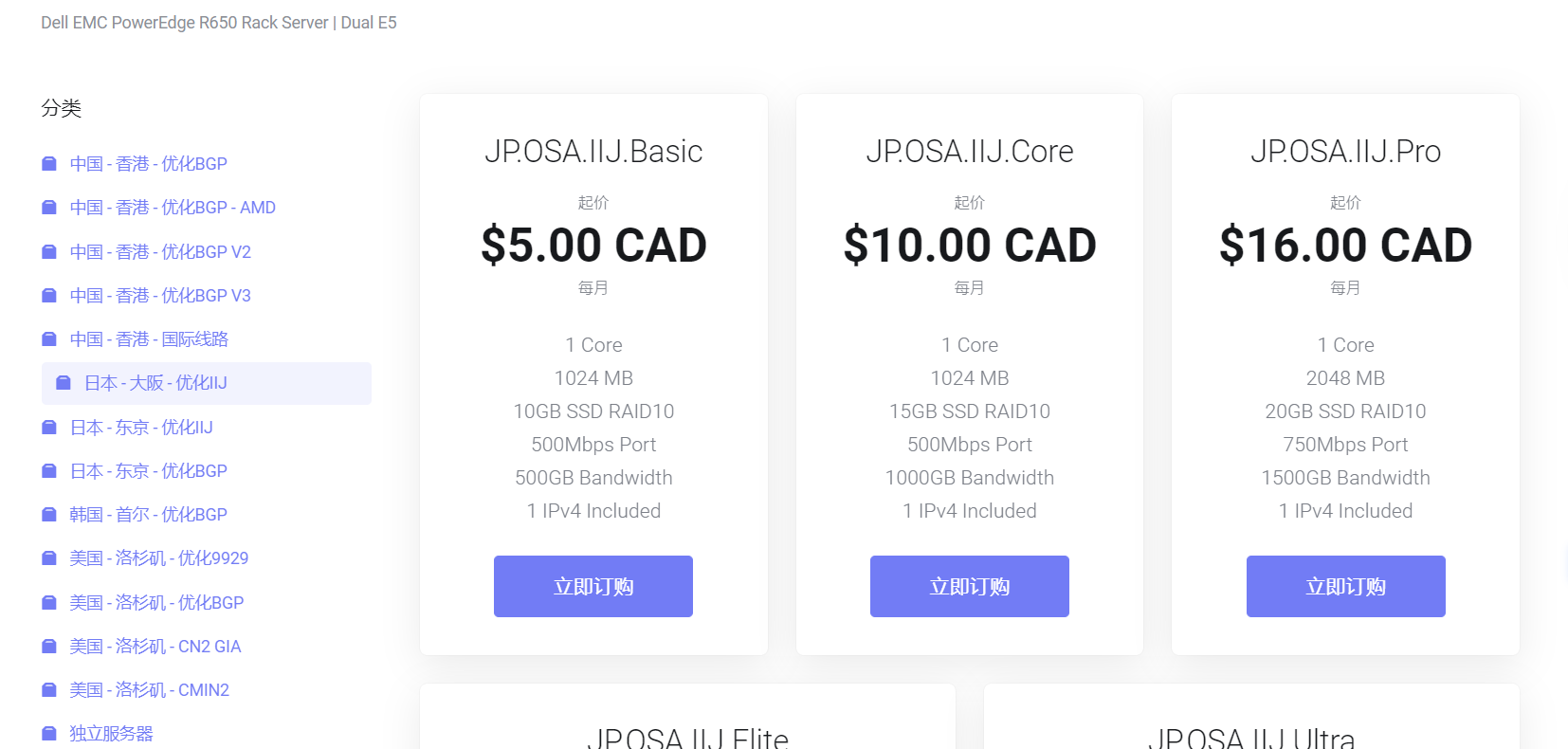Select 日本 - 东京 - 优化IIJ category
The image size is (1568, 749).
click(141, 428)
